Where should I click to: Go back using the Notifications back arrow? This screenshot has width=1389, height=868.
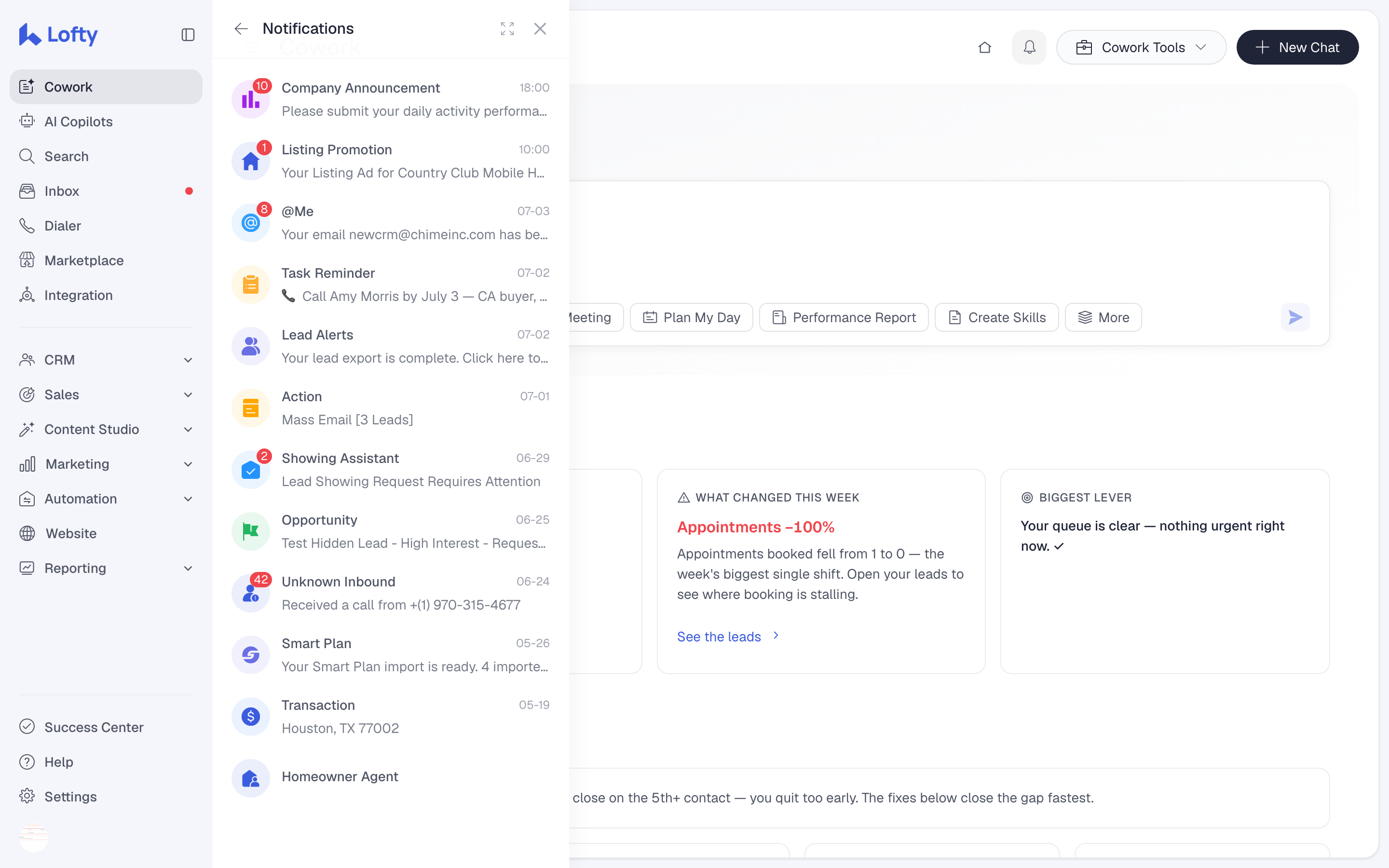(x=241, y=29)
